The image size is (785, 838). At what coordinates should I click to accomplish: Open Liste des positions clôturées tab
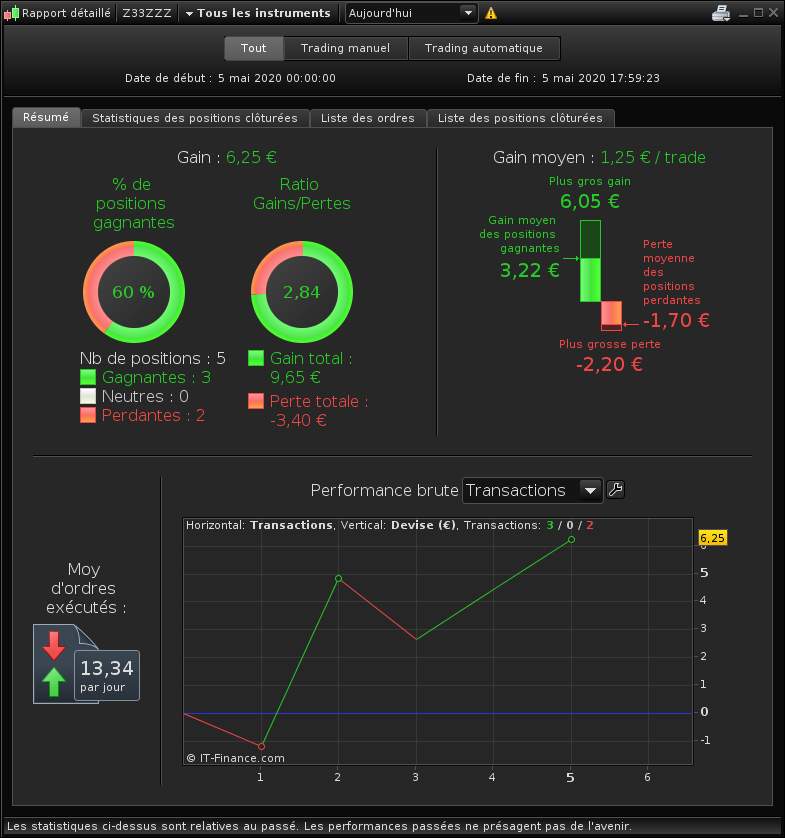520,118
